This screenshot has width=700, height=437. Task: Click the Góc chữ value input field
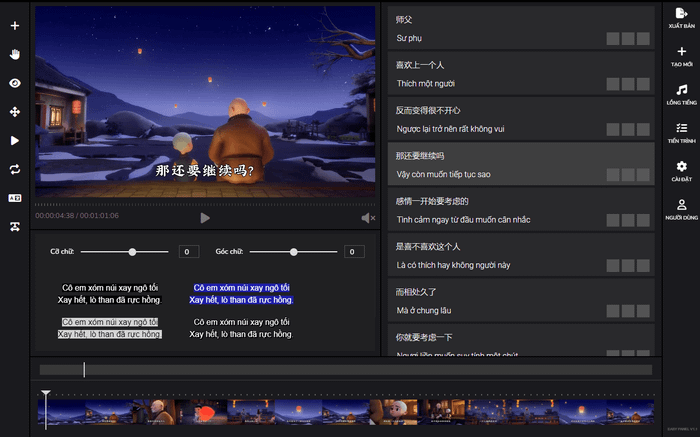click(354, 252)
